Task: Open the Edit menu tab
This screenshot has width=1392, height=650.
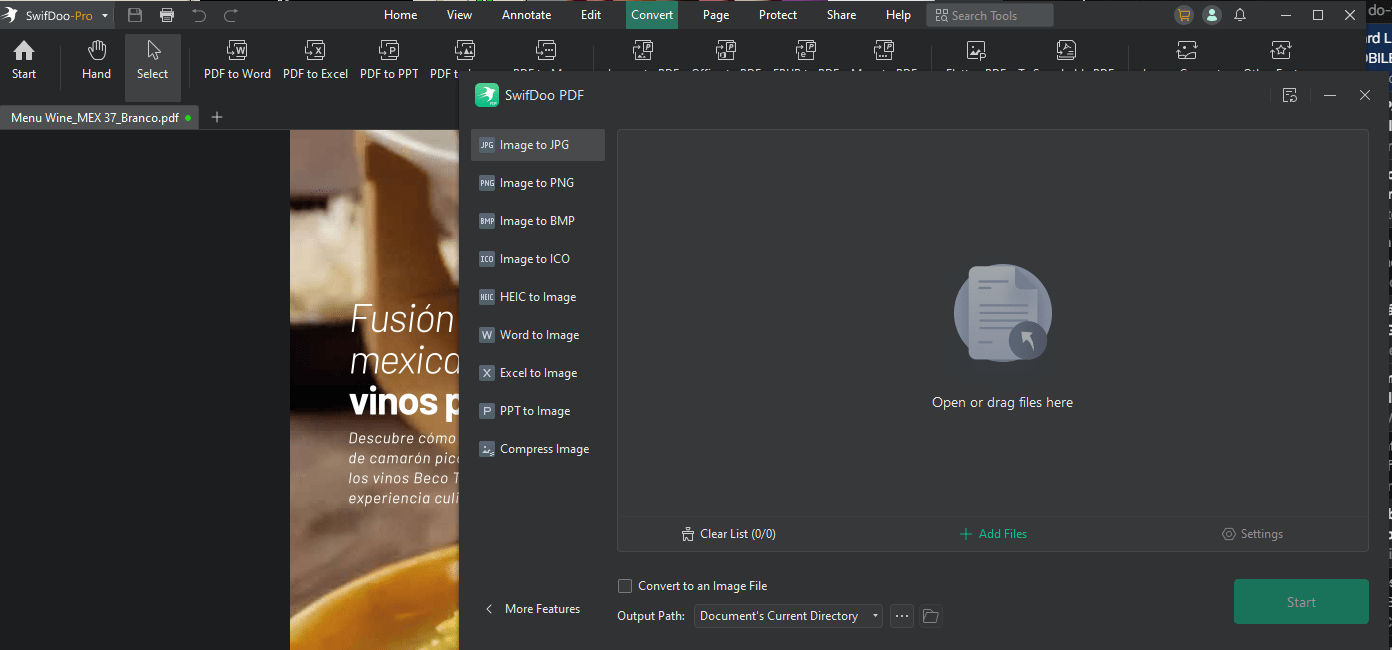Action: [x=591, y=15]
